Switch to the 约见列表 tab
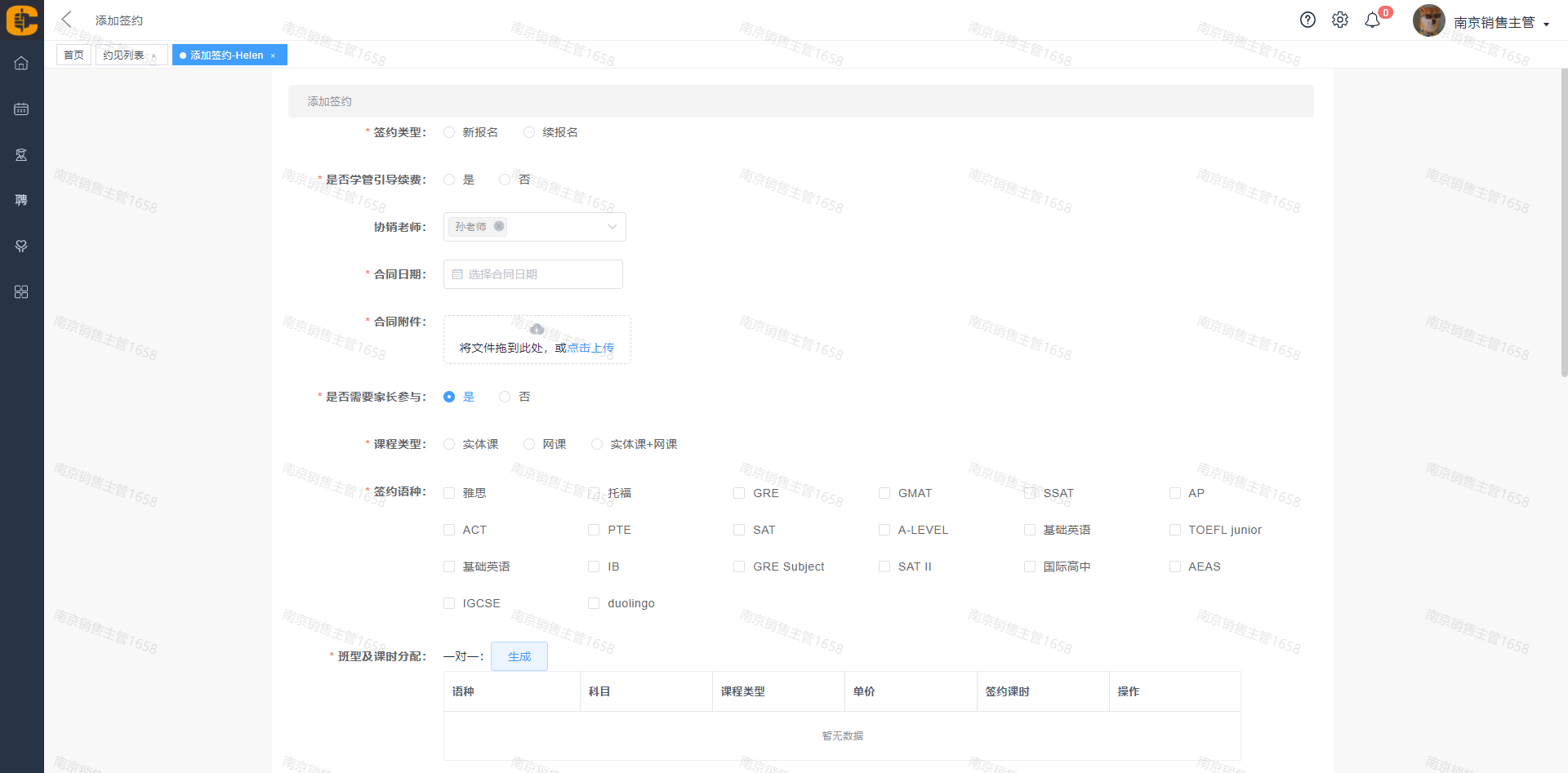 [x=123, y=55]
